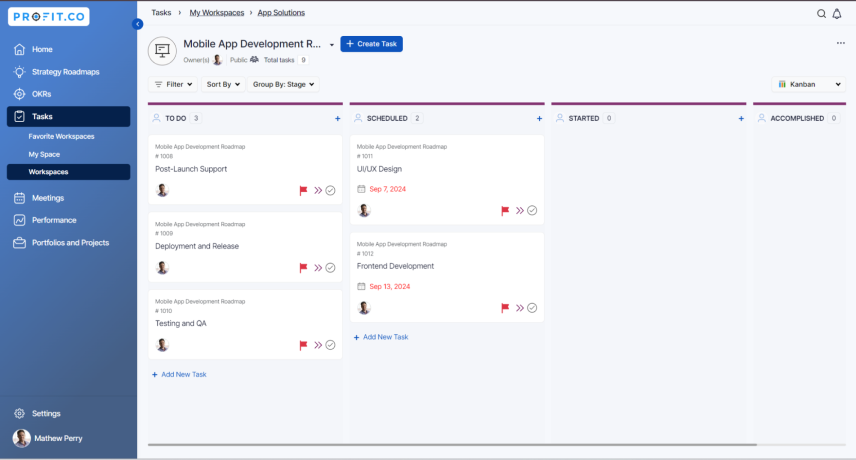Expand the Group By: Stage dropdown
Viewport: 856px width, 460px height.
tap(283, 85)
